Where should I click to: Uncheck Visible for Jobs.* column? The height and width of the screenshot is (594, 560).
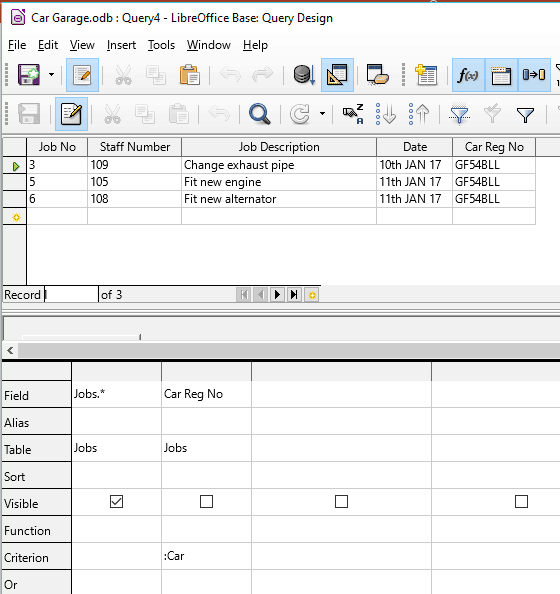pos(116,502)
